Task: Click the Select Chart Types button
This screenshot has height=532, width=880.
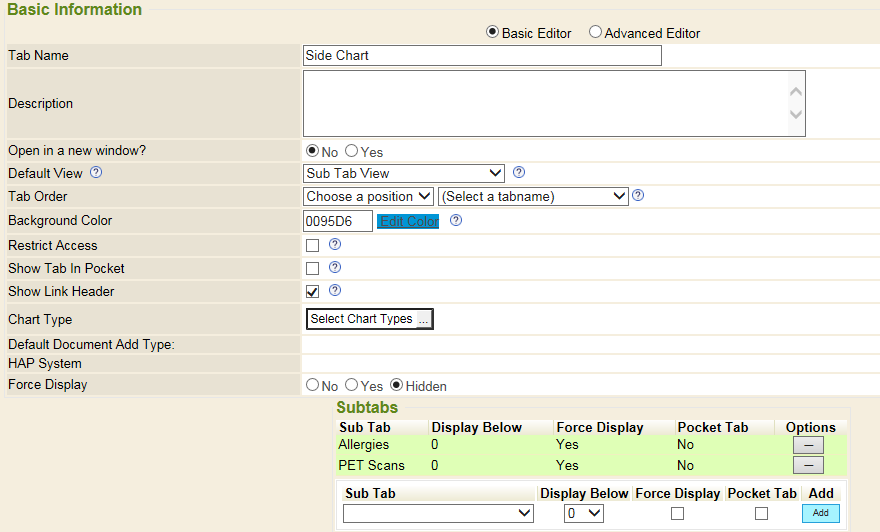Action: [x=369, y=319]
